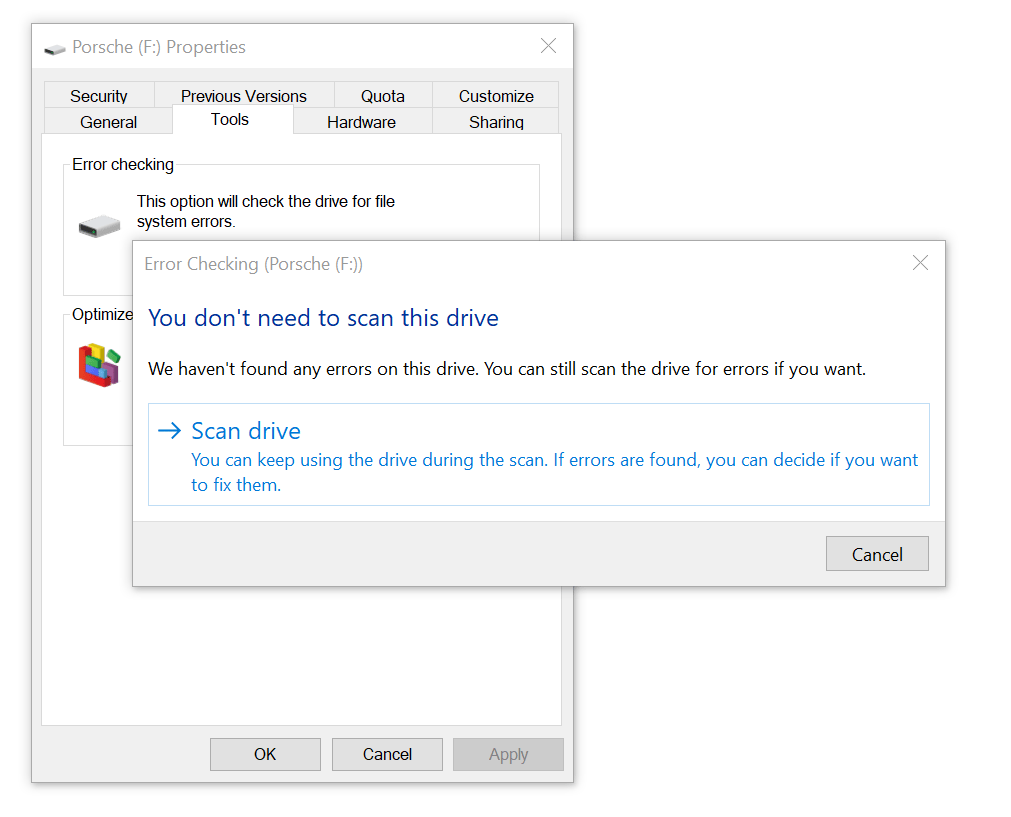Start scan via the Scan drive heading

246,431
